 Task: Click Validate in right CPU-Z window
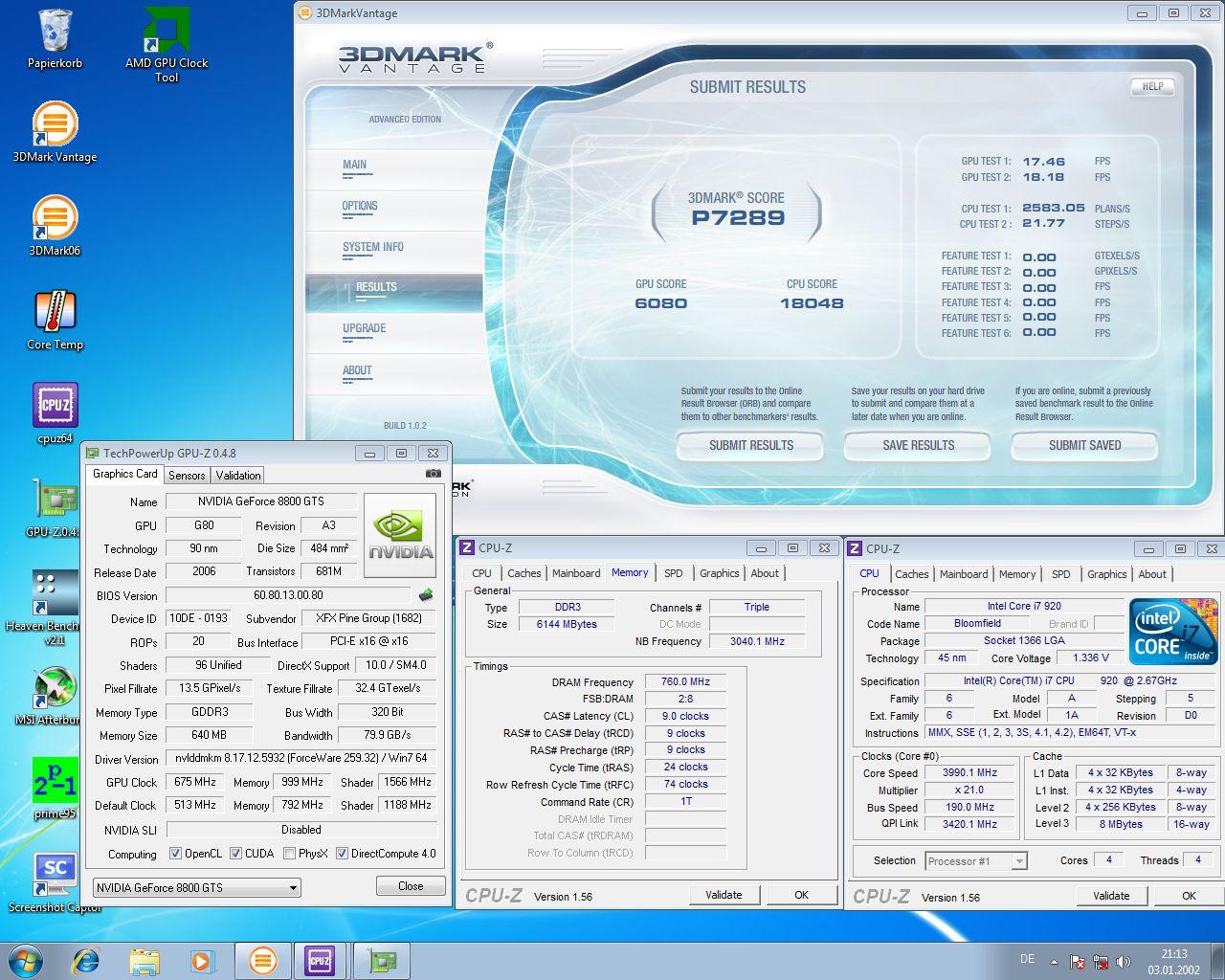[x=1111, y=896]
